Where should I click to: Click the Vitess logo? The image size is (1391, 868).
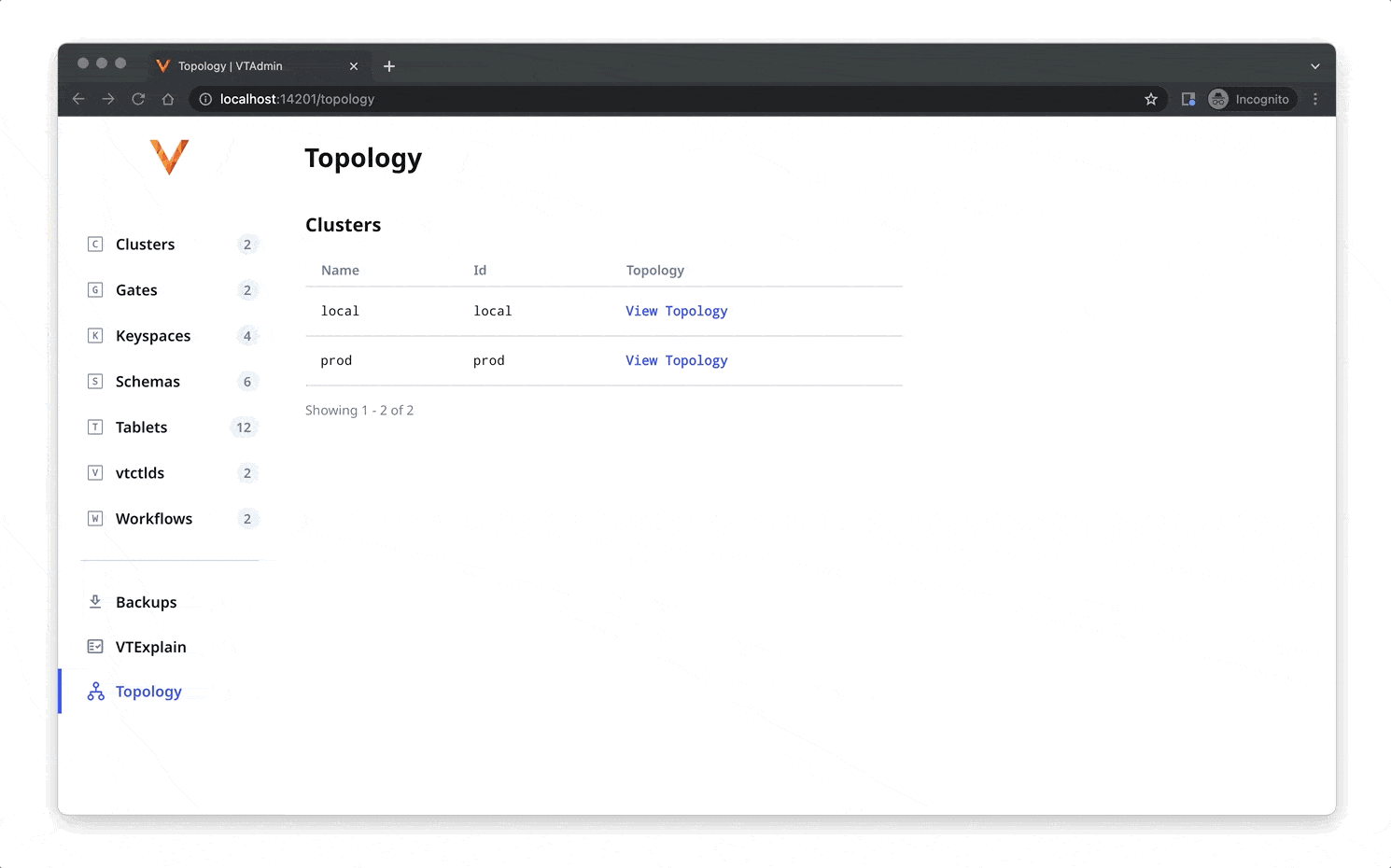[x=170, y=157]
